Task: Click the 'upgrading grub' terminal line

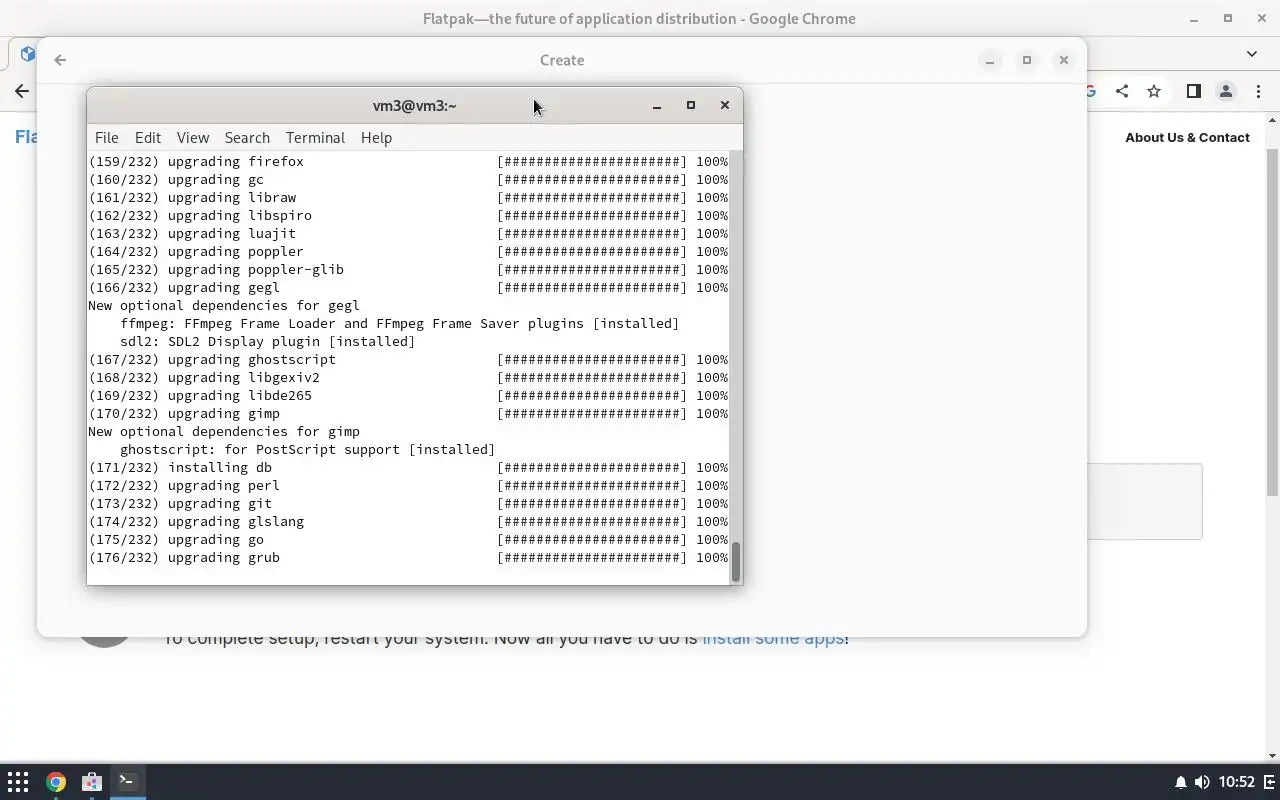Action: tap(408, 558)
